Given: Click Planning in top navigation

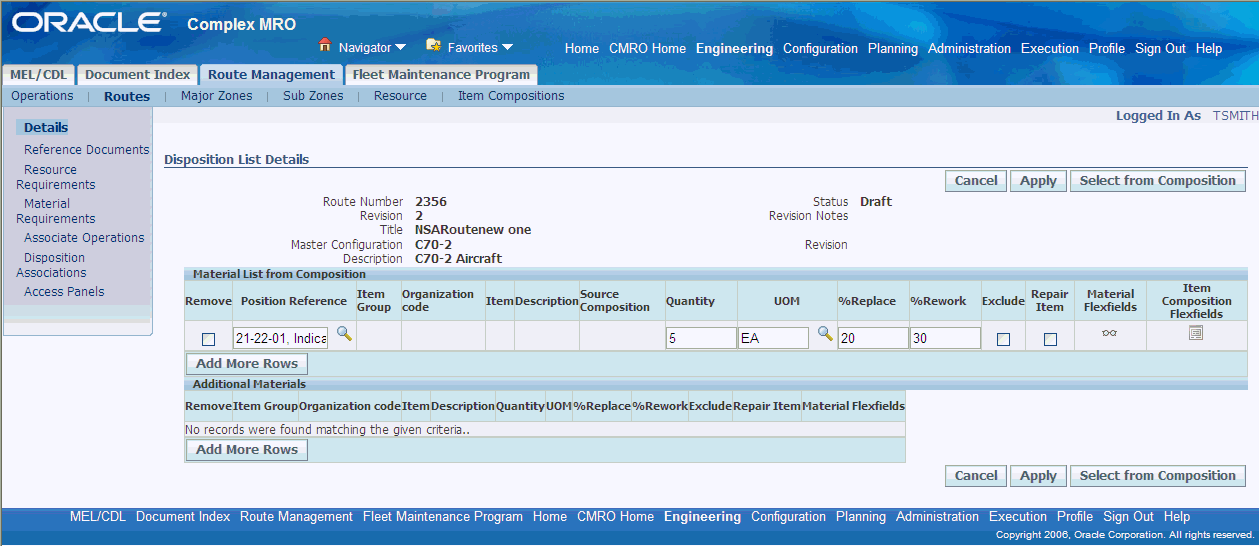Looking at the screenshot, I should (893, 48).
